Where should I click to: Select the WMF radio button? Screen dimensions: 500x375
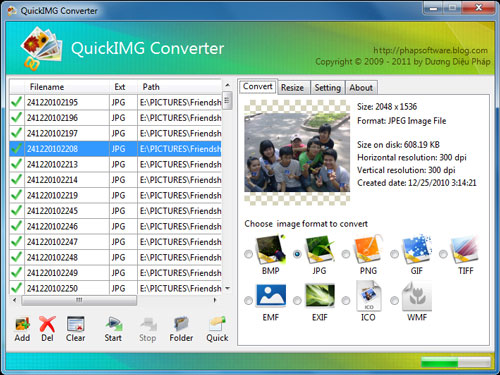pyautogui.click(x=394, y=301)
